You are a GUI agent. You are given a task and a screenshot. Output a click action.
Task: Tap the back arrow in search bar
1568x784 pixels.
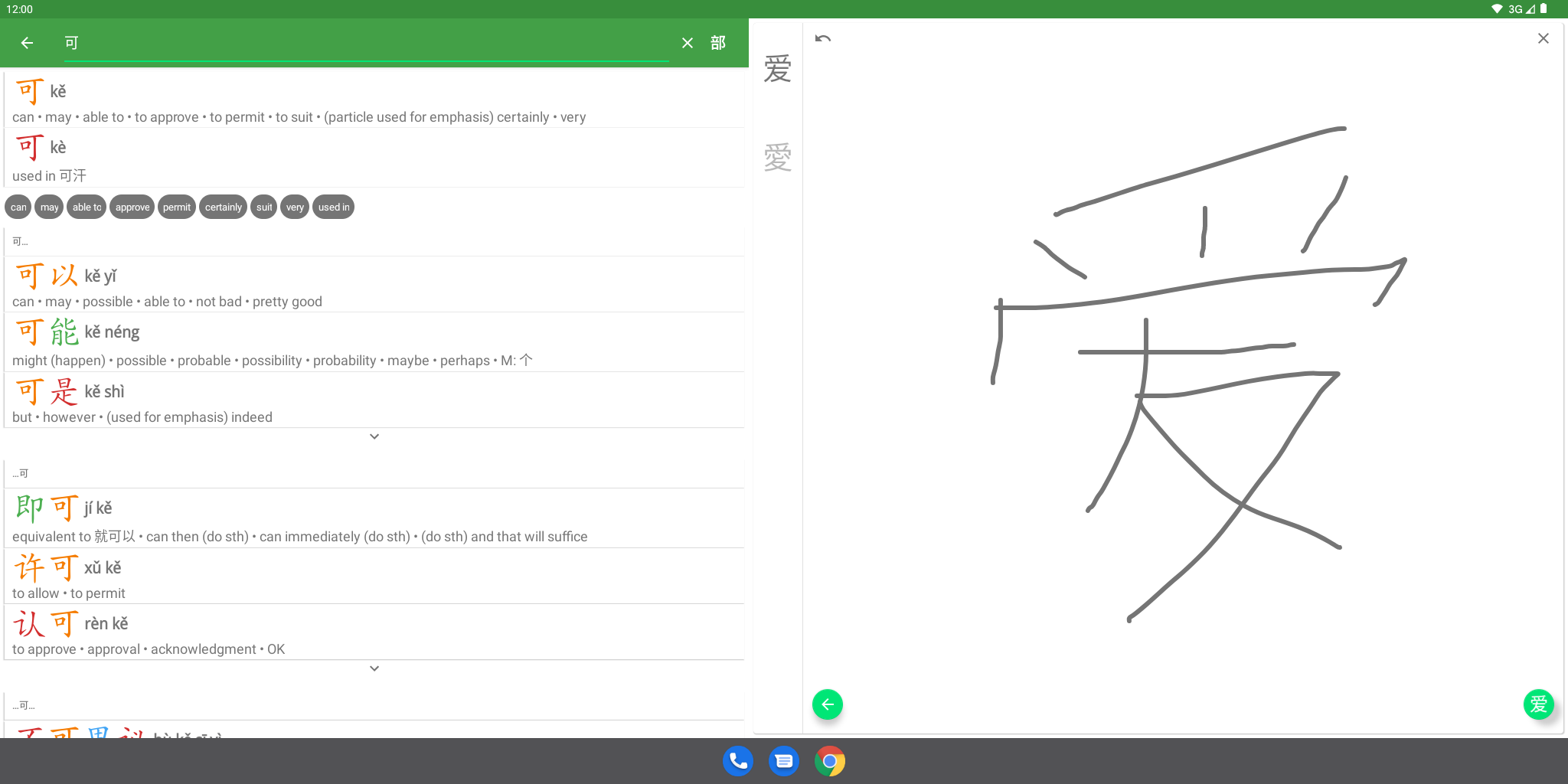pos(27,43)
